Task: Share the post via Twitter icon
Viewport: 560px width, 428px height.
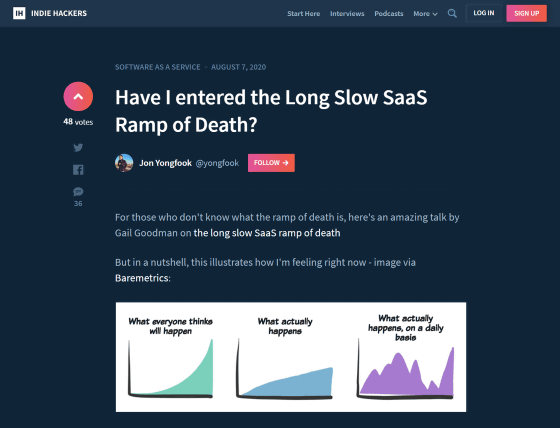Action: [x=78, y=147]
